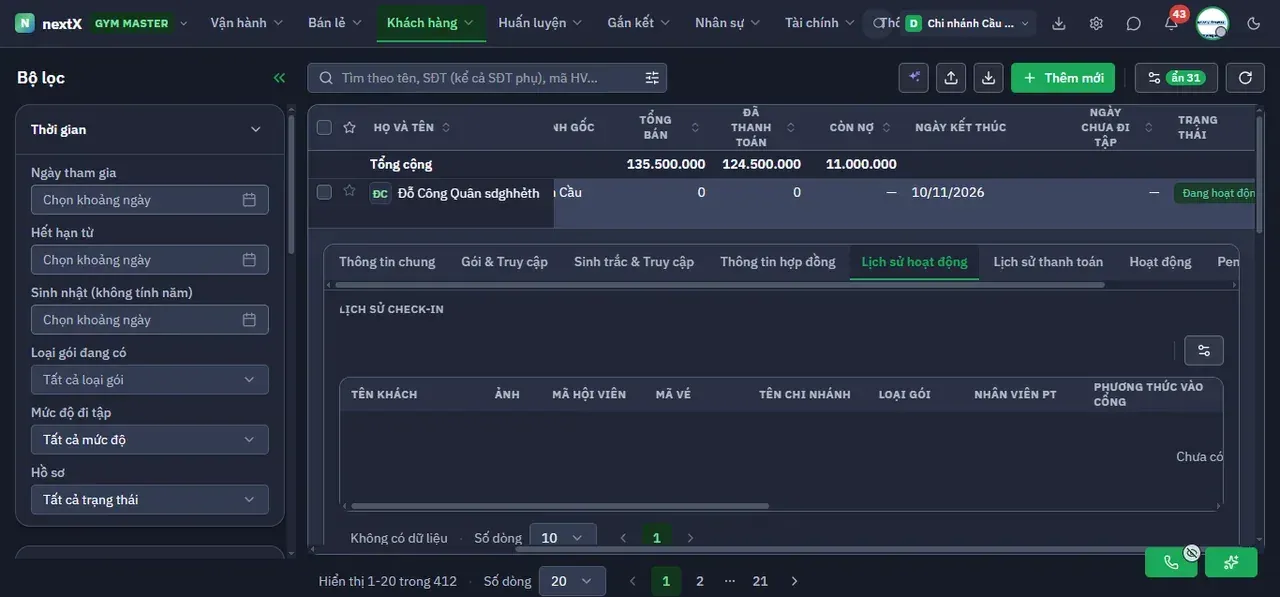Screen dimensions: 1280x597
Task: Open the notifications bell showing 43
Action: click(x=1171, y=23)
